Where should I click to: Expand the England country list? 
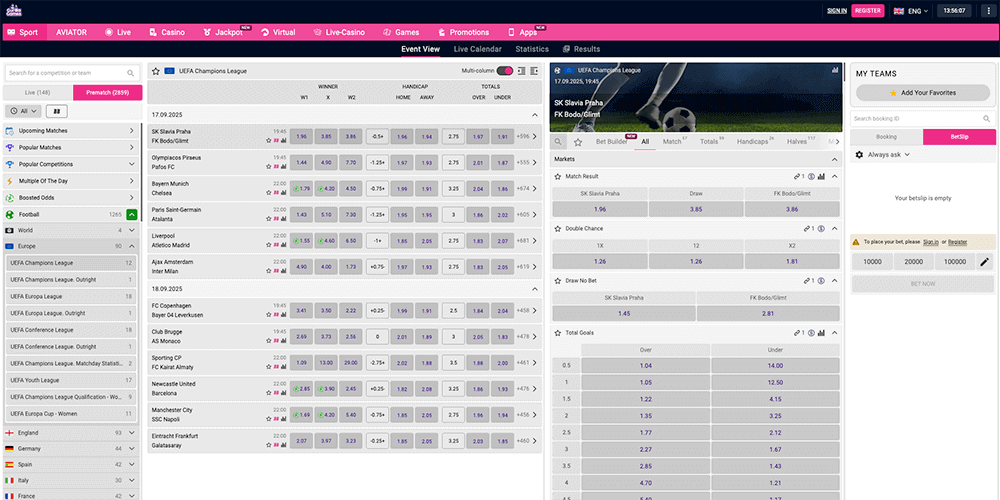coord(132,433)
